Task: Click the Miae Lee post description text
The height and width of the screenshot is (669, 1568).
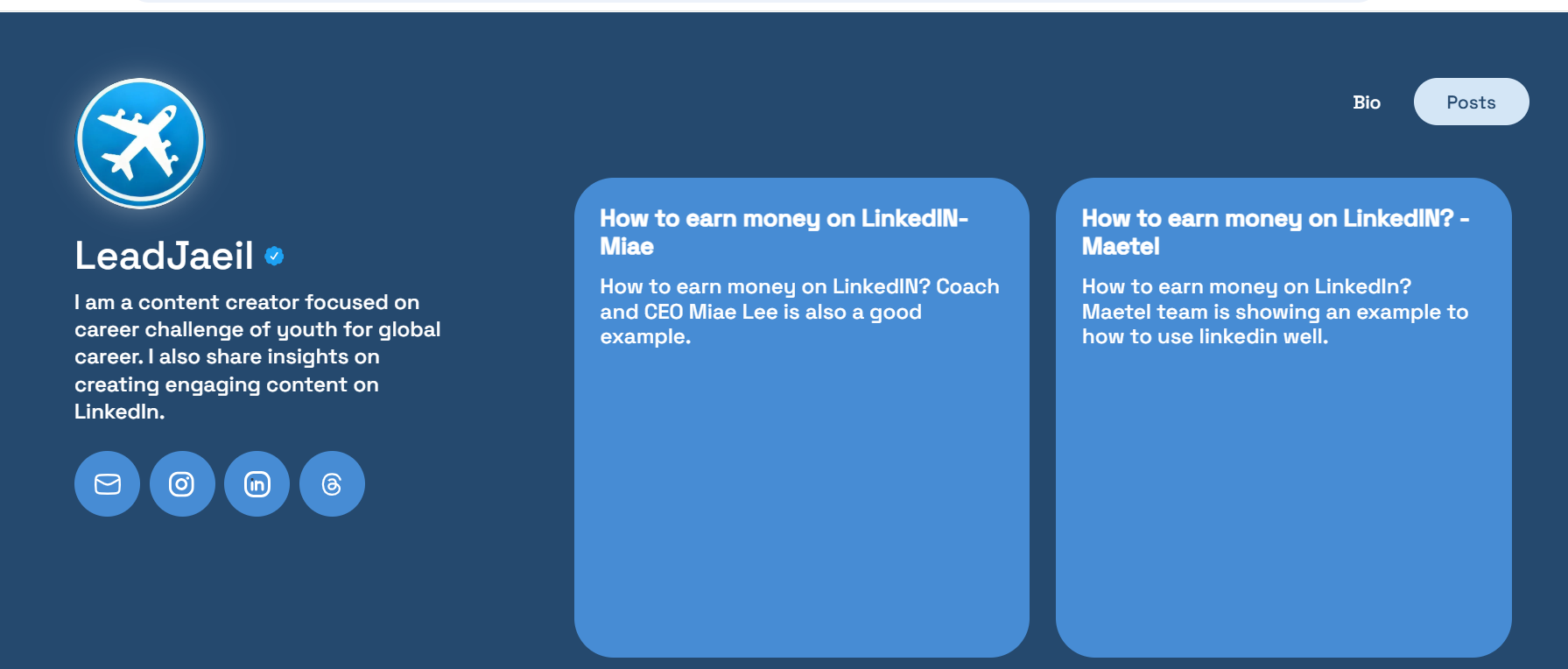Action: tap(799, 312)
